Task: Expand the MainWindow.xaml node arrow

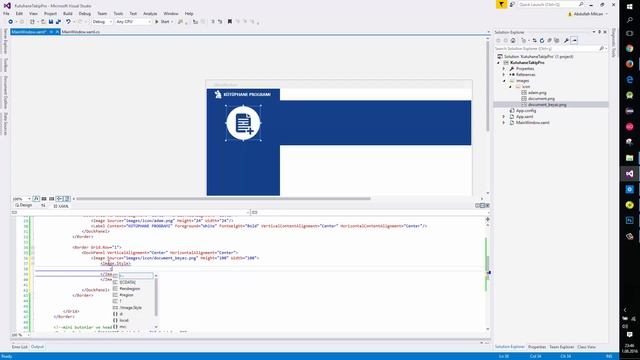Action: coord(504,122)
